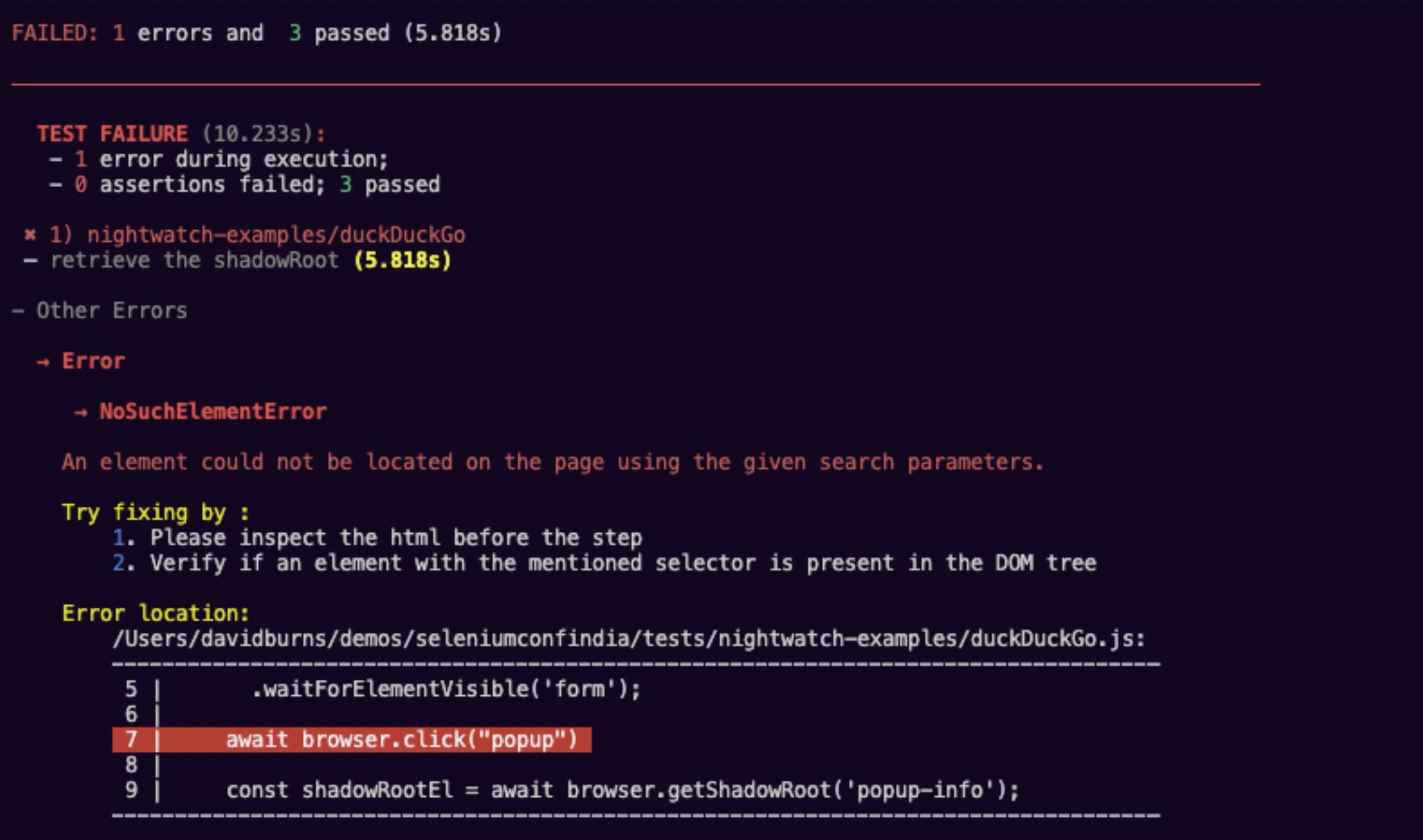Screen dimensions: 1423x840
Task: Click the dash before Other Errors
Action: (18, 311)
